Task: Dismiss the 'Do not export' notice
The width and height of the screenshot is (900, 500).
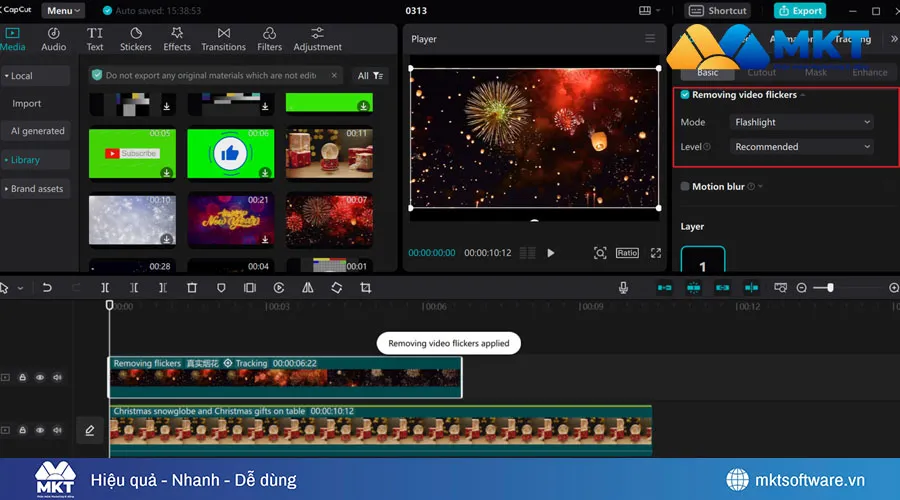Action: click(x=334, y=75)
